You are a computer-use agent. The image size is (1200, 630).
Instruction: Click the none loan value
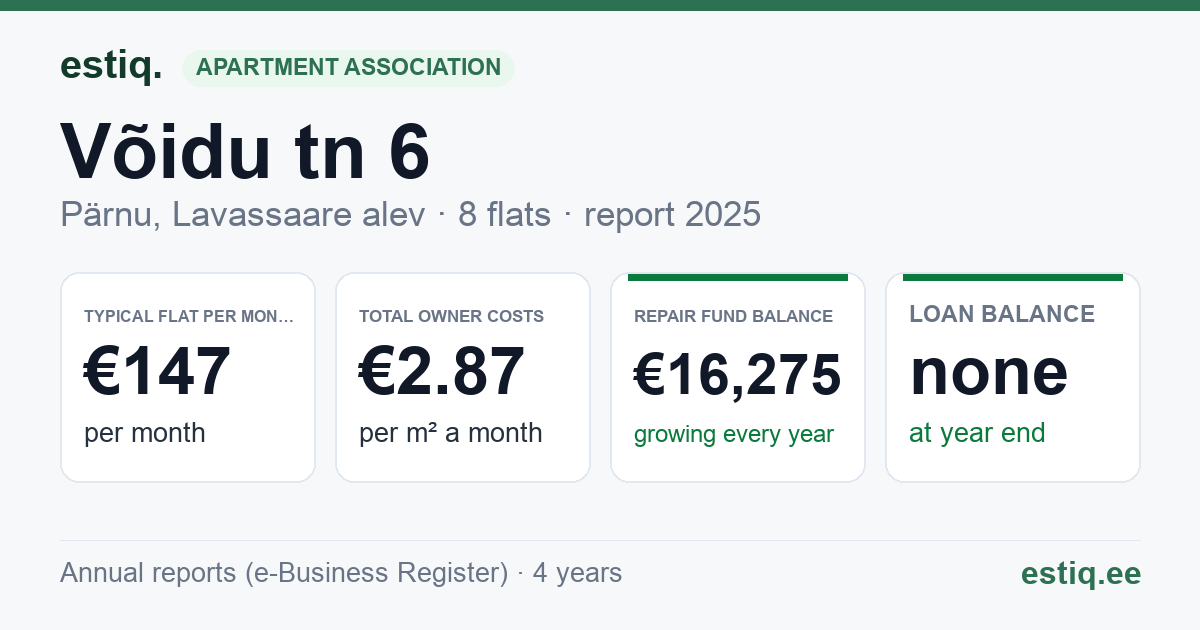pyautogui.click(x=989, y=371)
